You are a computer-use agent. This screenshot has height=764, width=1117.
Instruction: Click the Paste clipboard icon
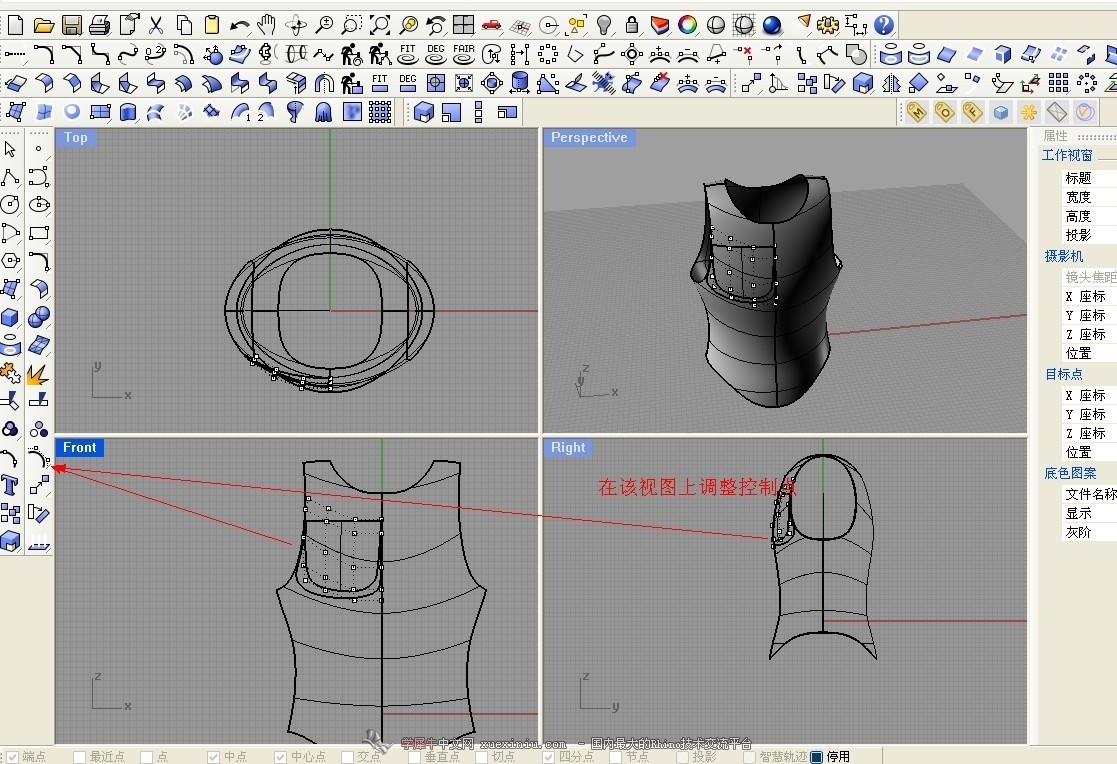pos(212,26)
